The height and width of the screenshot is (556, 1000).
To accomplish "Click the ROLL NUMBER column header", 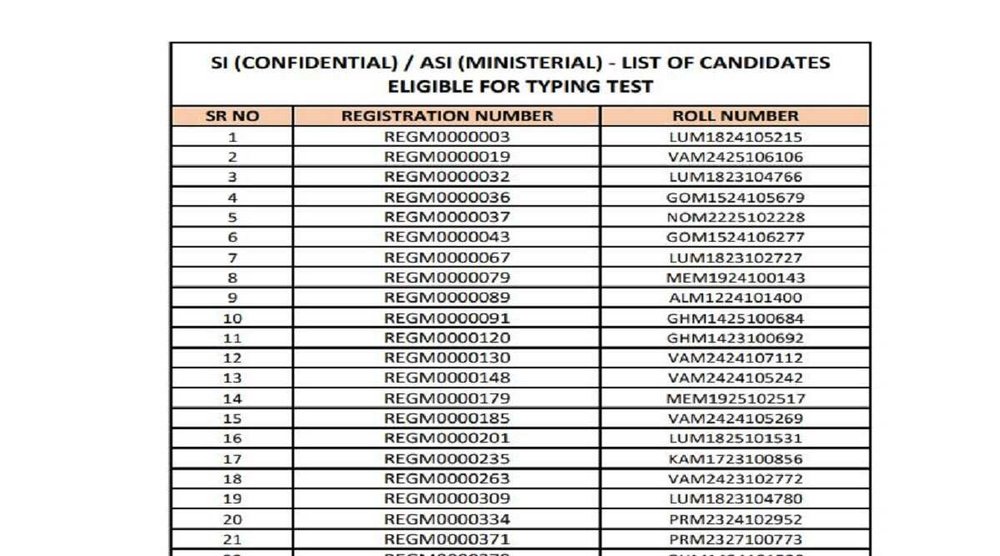I will click(x=735, y=116).
